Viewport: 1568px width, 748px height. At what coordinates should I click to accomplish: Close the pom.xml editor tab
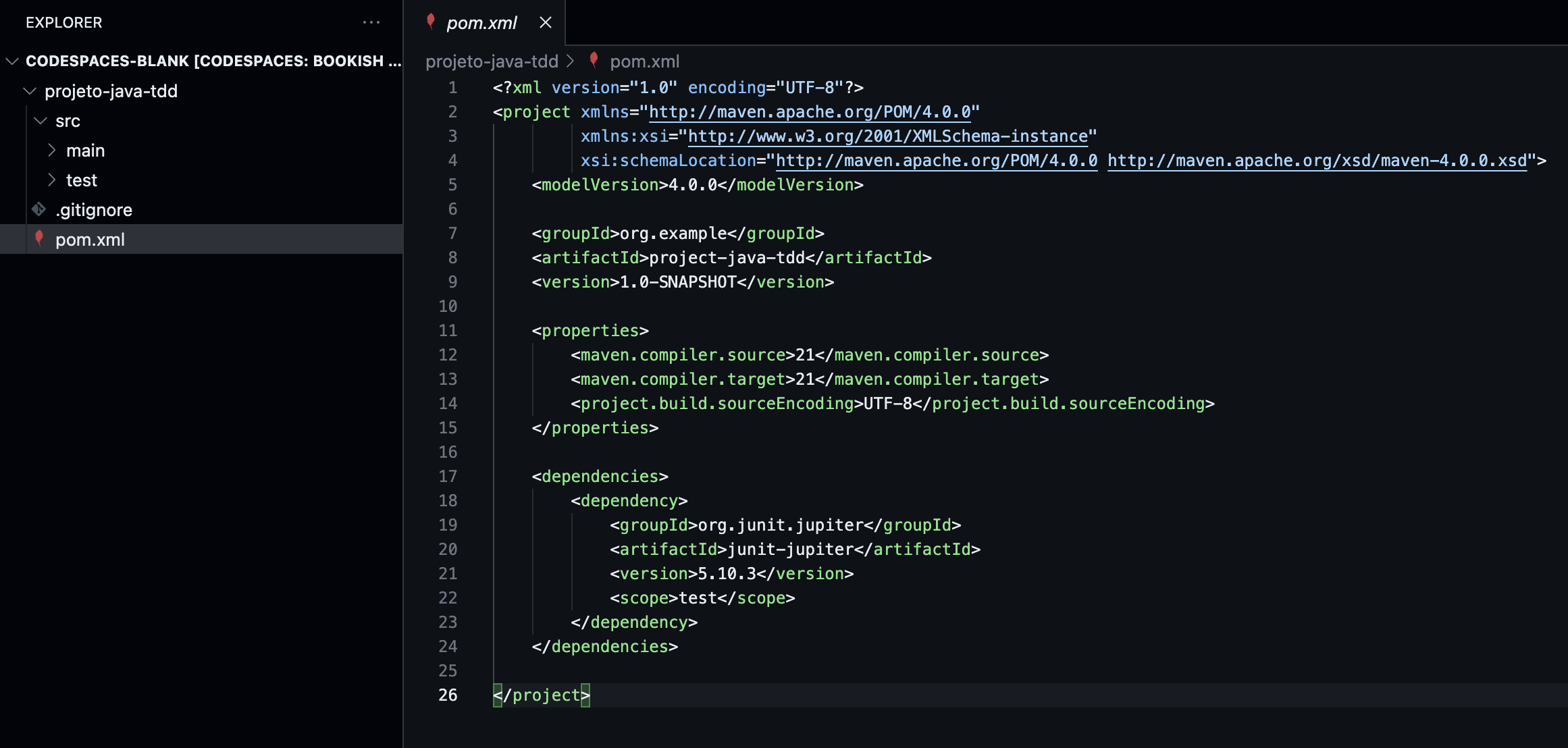tap(546, 22)
